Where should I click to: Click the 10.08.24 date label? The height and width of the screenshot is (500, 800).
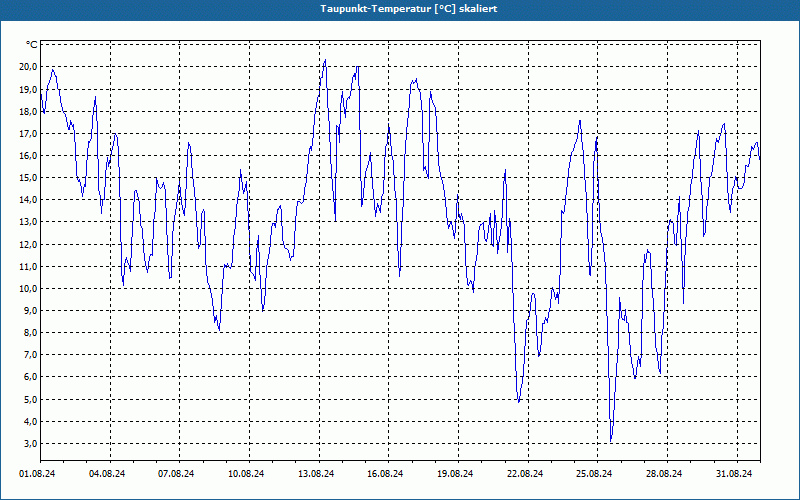[246, 474]
